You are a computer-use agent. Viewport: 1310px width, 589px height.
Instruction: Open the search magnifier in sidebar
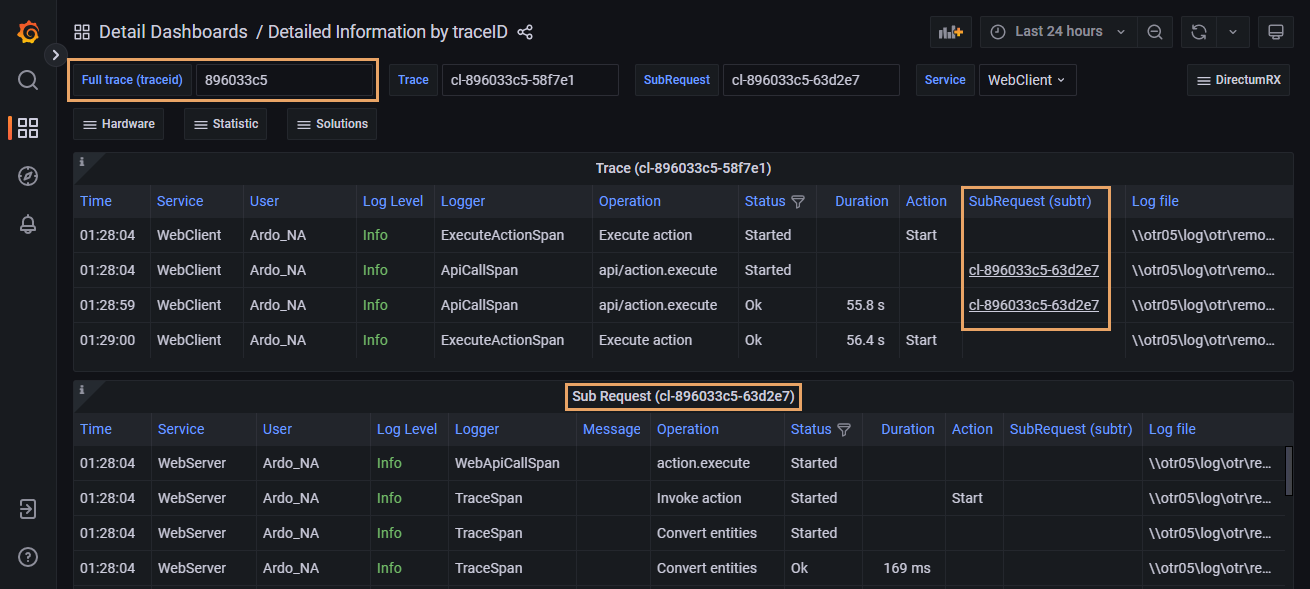28,80
